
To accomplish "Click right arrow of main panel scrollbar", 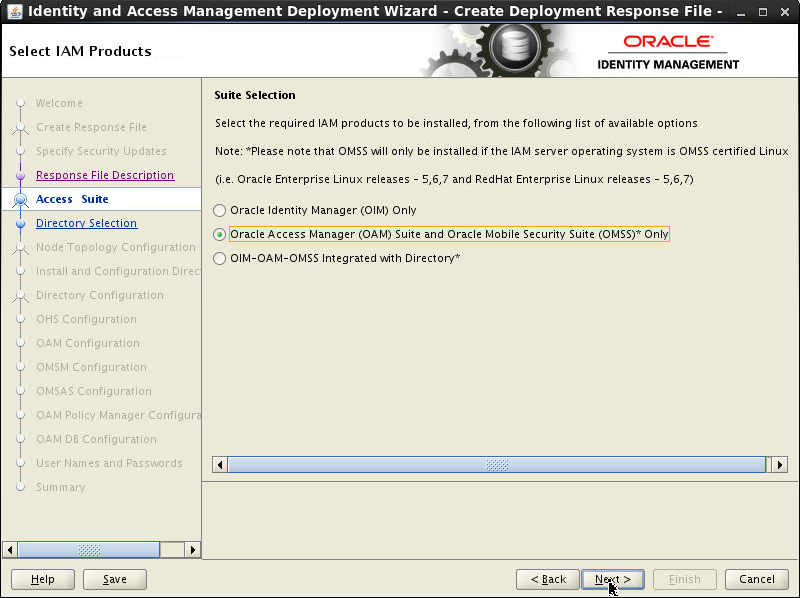I will click(x=780, y=464).
